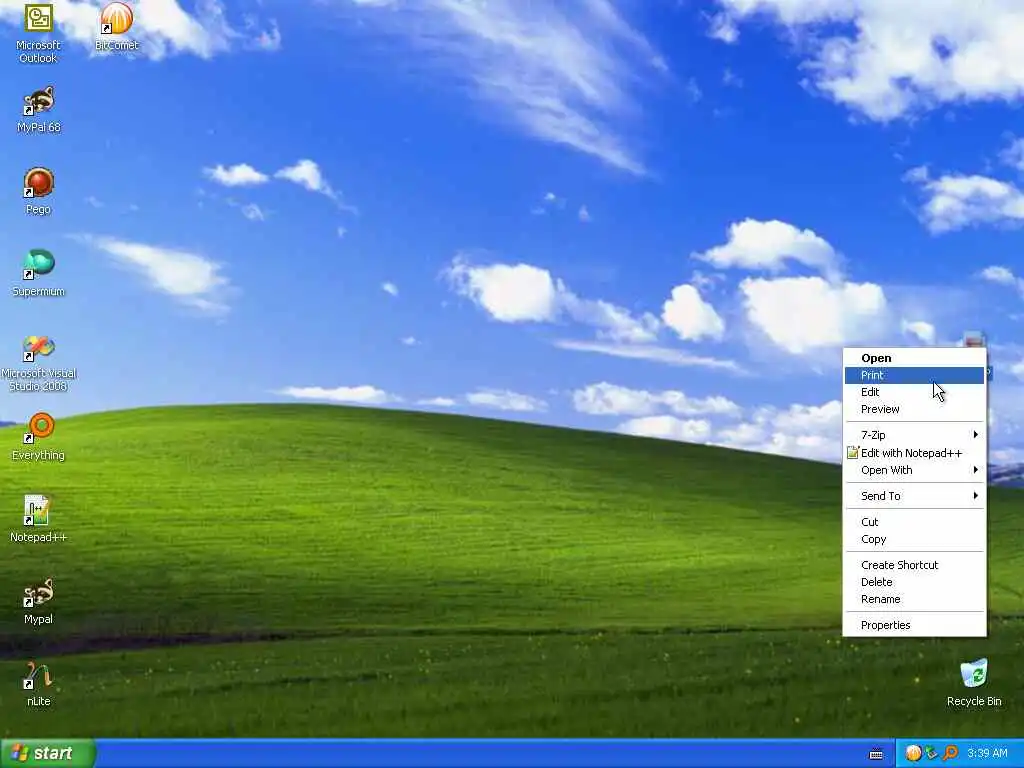
Task: Open the Start menu
Action: coord(48,753)
